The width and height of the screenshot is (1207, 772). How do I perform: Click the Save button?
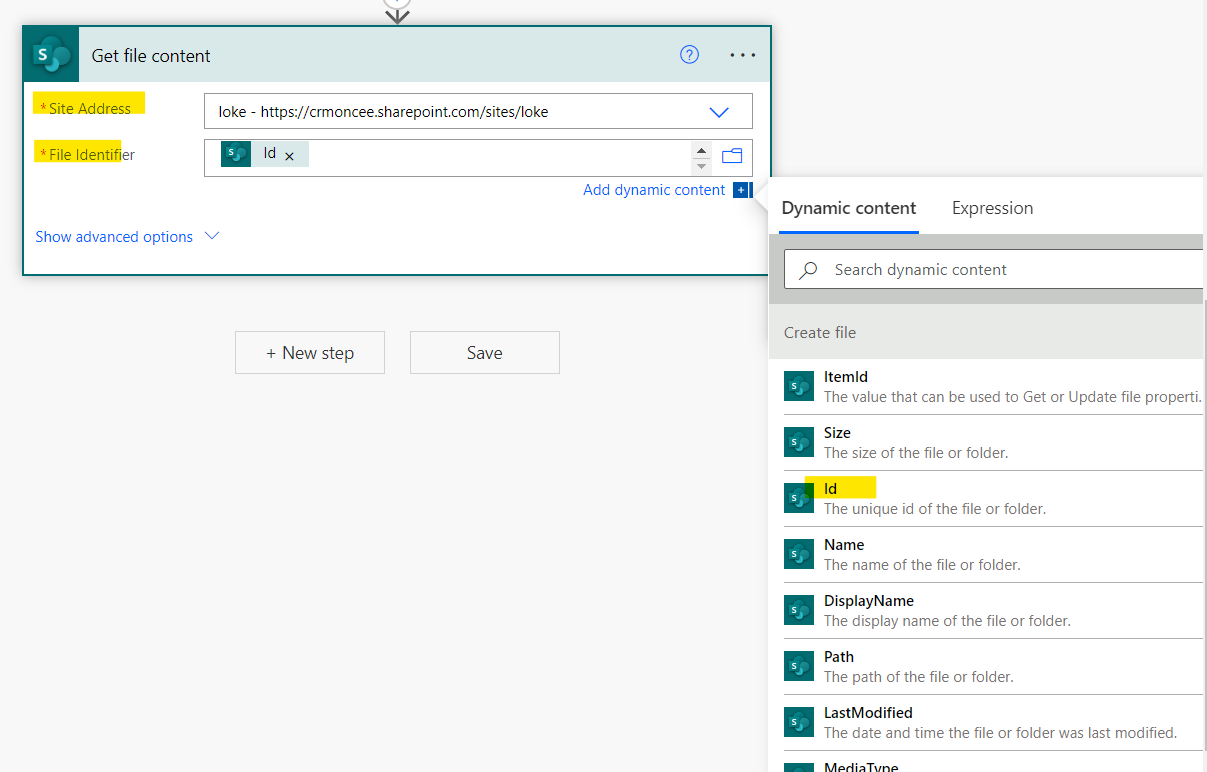coord(485,353)
